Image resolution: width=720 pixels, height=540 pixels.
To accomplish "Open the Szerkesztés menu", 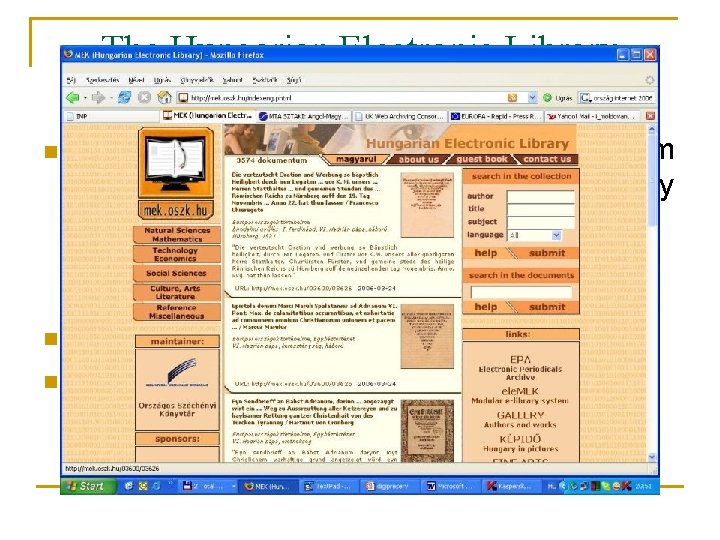I will click(102, 80).
